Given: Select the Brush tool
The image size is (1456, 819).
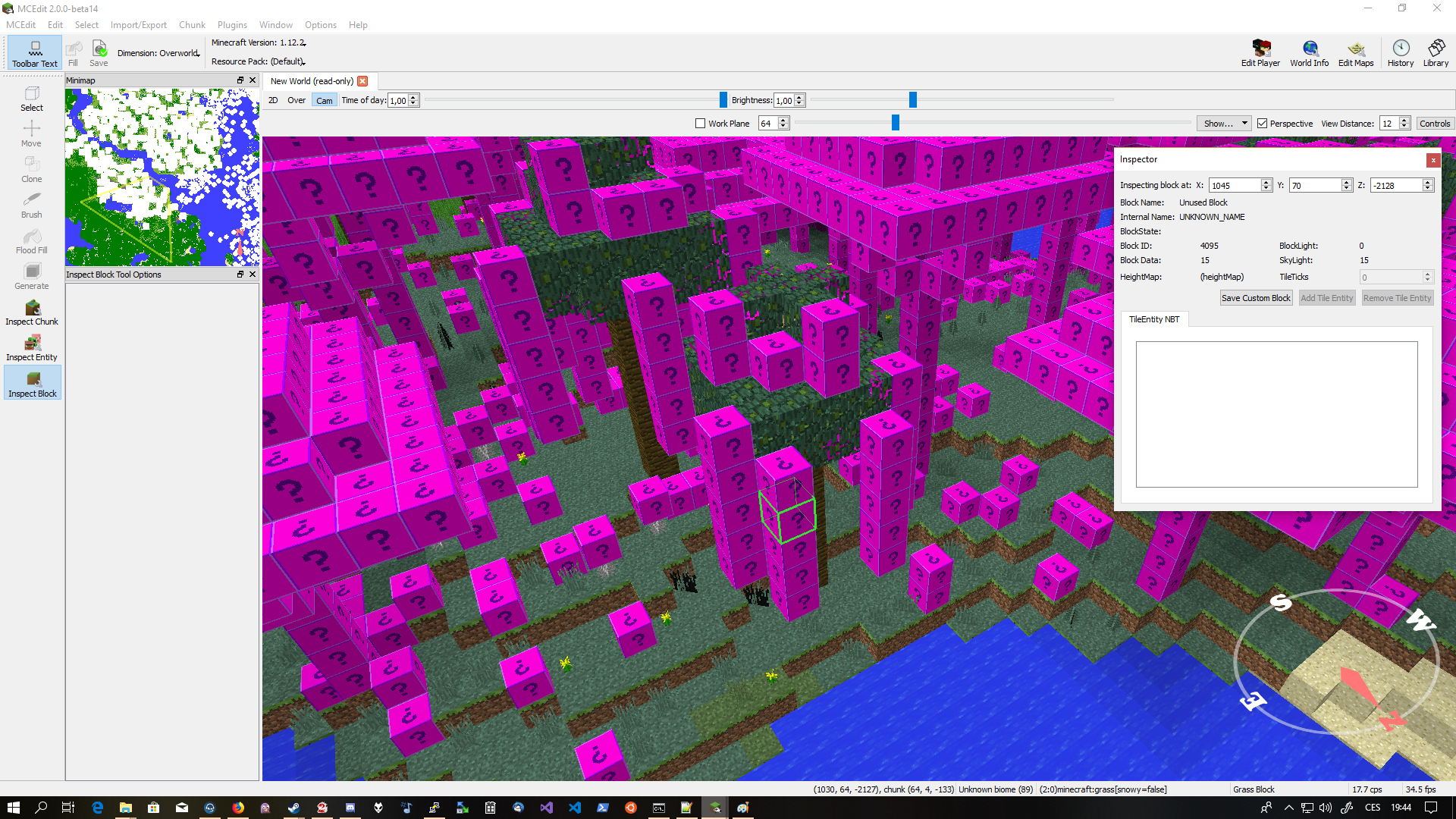Looking at the screenshot, I should [32, 205].
